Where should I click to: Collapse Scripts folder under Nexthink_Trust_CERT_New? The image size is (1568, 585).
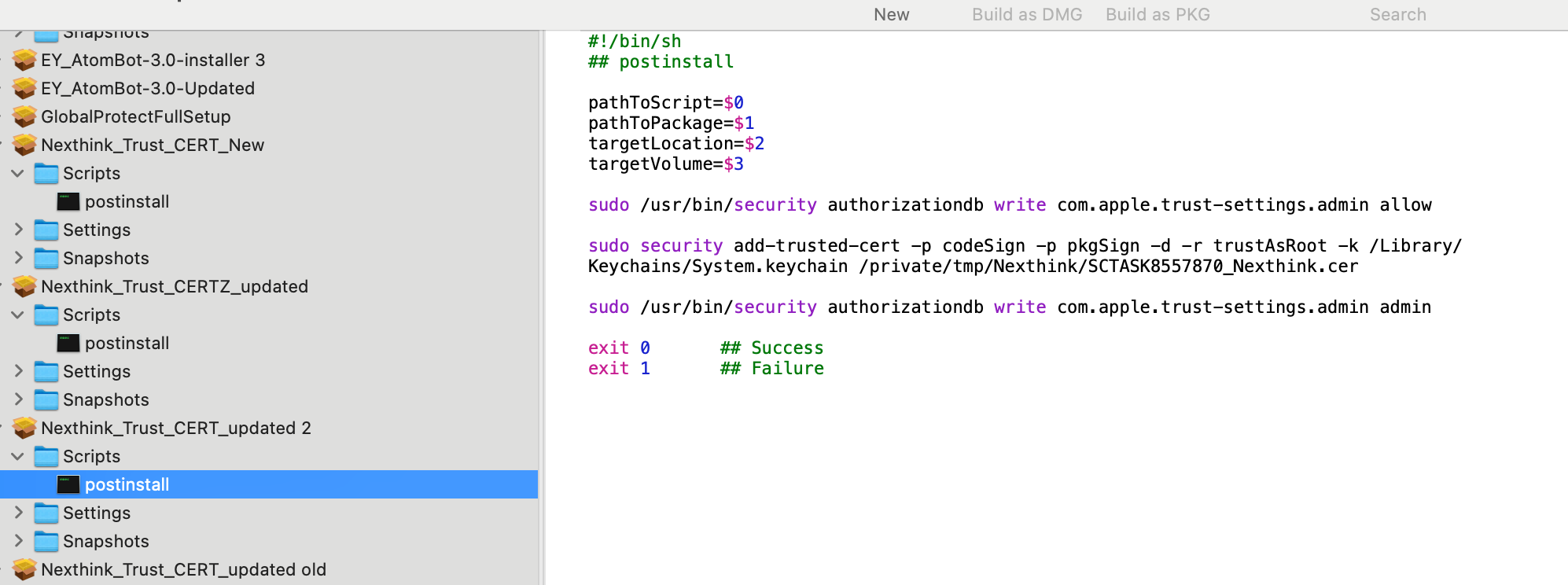click(17, 173)
